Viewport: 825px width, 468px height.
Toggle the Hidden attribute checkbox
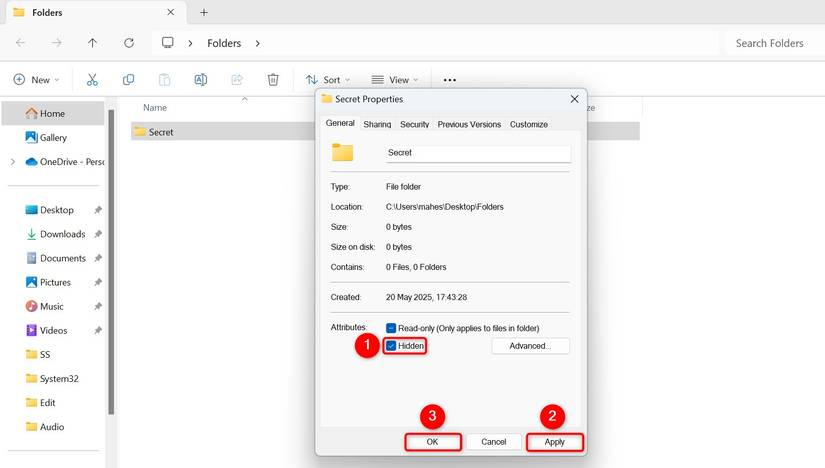[391, 346]
